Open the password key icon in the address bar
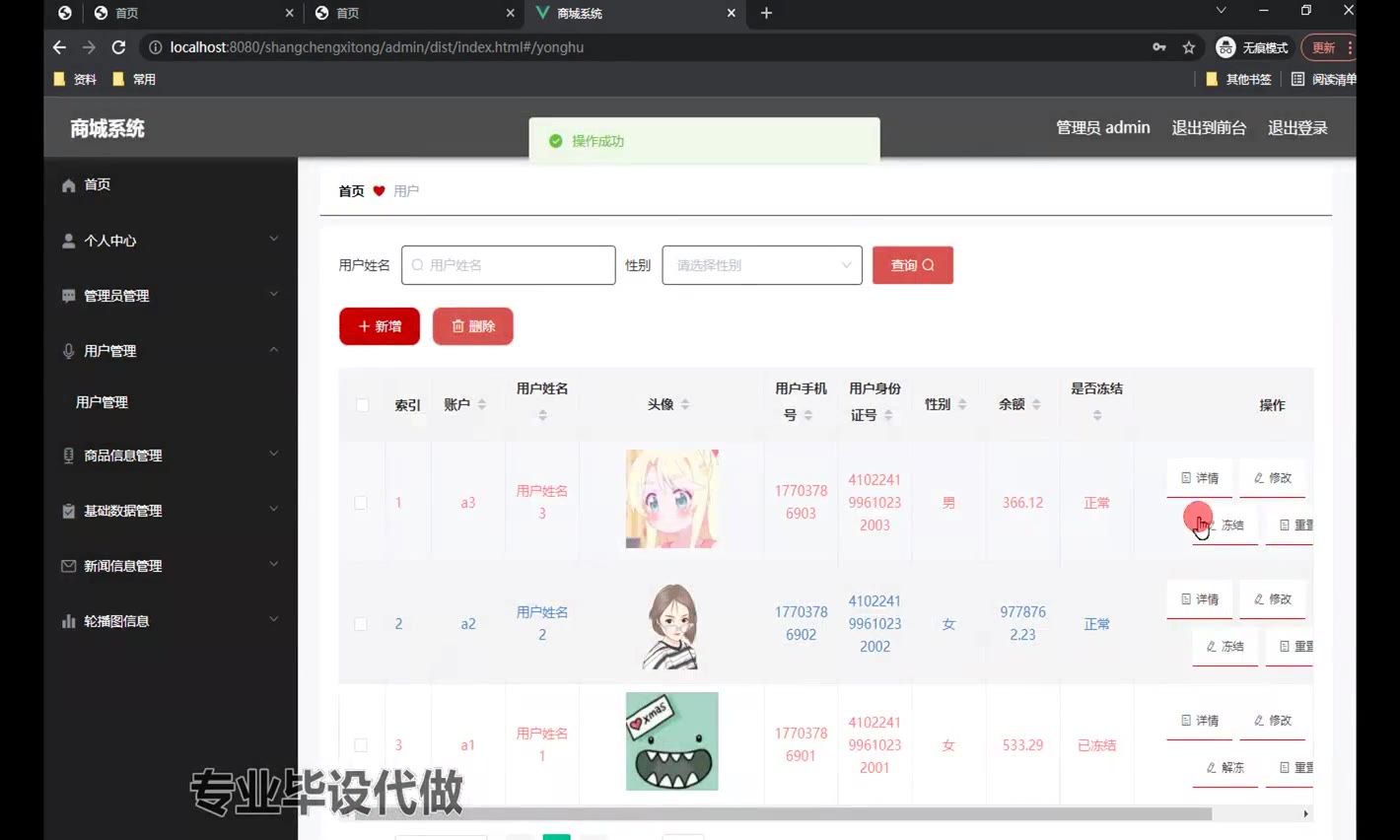 pos(1159,47)
